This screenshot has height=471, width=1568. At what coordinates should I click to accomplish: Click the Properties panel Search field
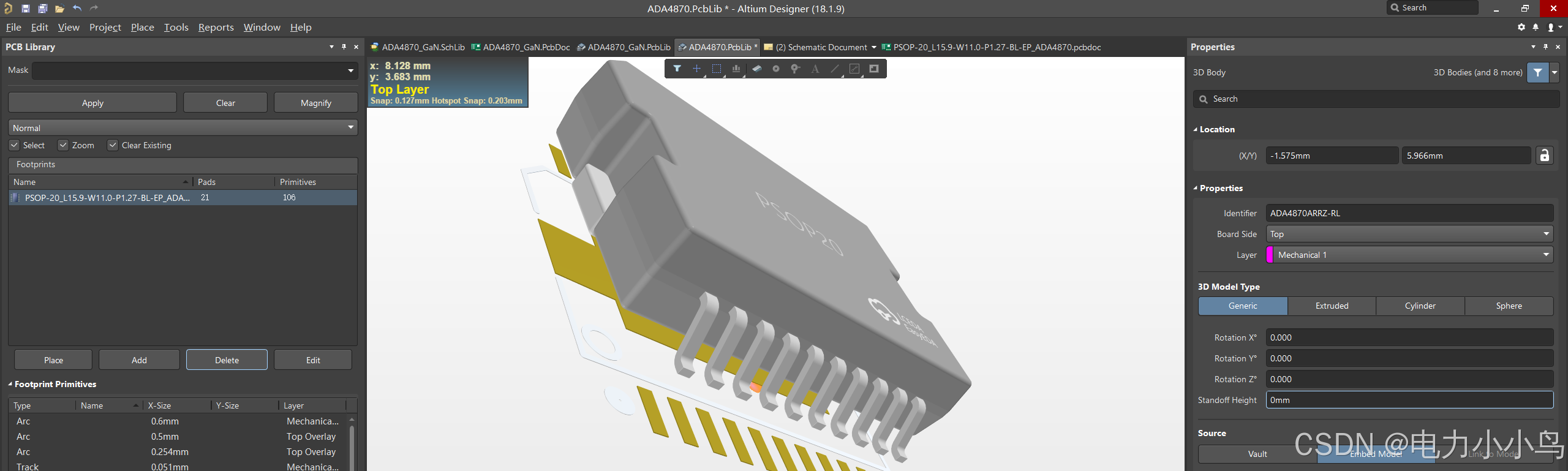[x=1376, y=99]
